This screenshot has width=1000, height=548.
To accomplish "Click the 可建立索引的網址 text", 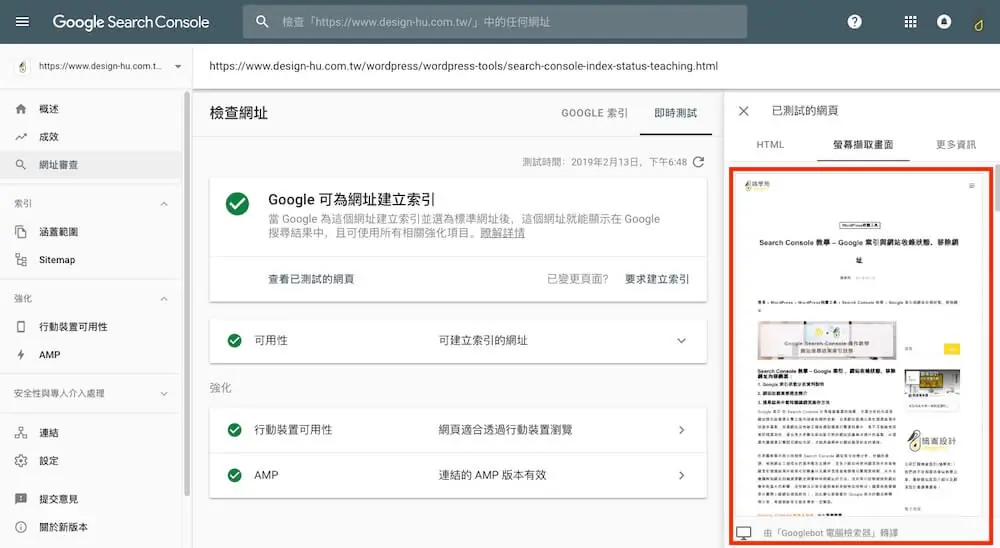I will [483, 341].
